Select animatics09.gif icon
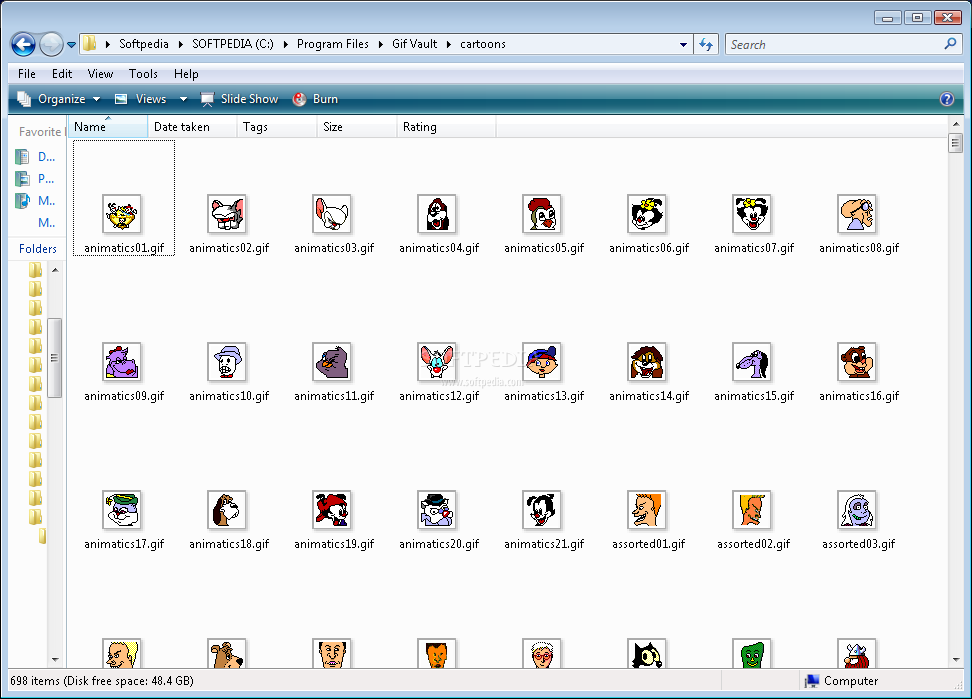Viewport: 972px width, 699px height. 122,362
